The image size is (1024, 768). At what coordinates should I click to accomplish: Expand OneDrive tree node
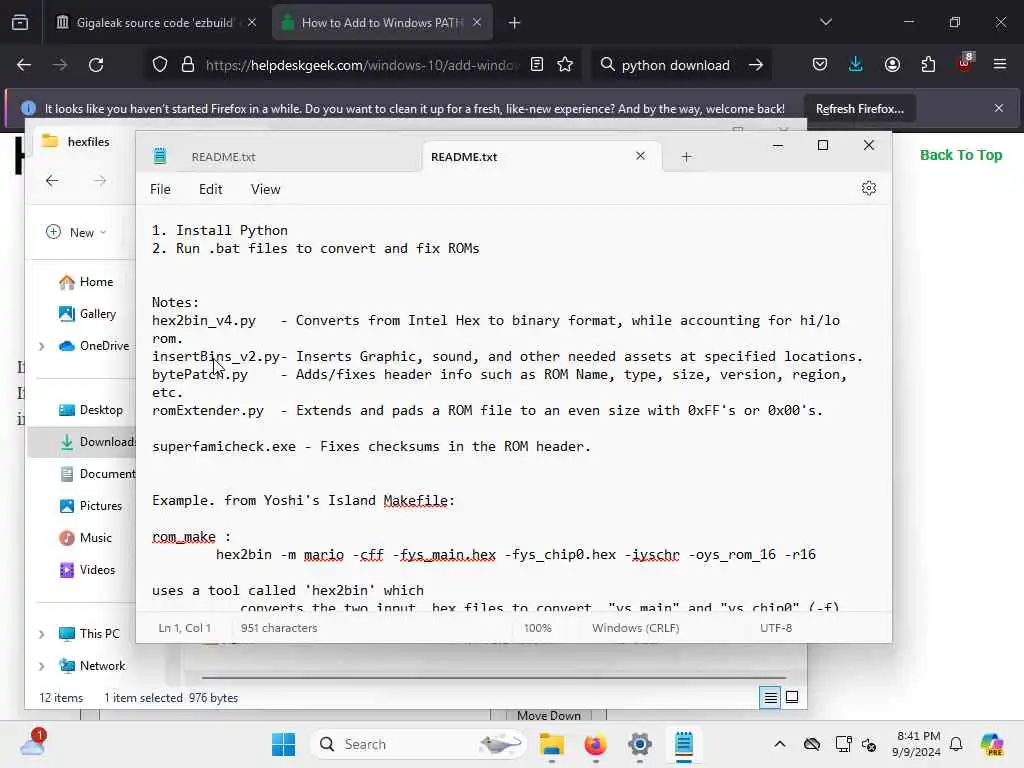pyautogui.click(x=42, y=346)
